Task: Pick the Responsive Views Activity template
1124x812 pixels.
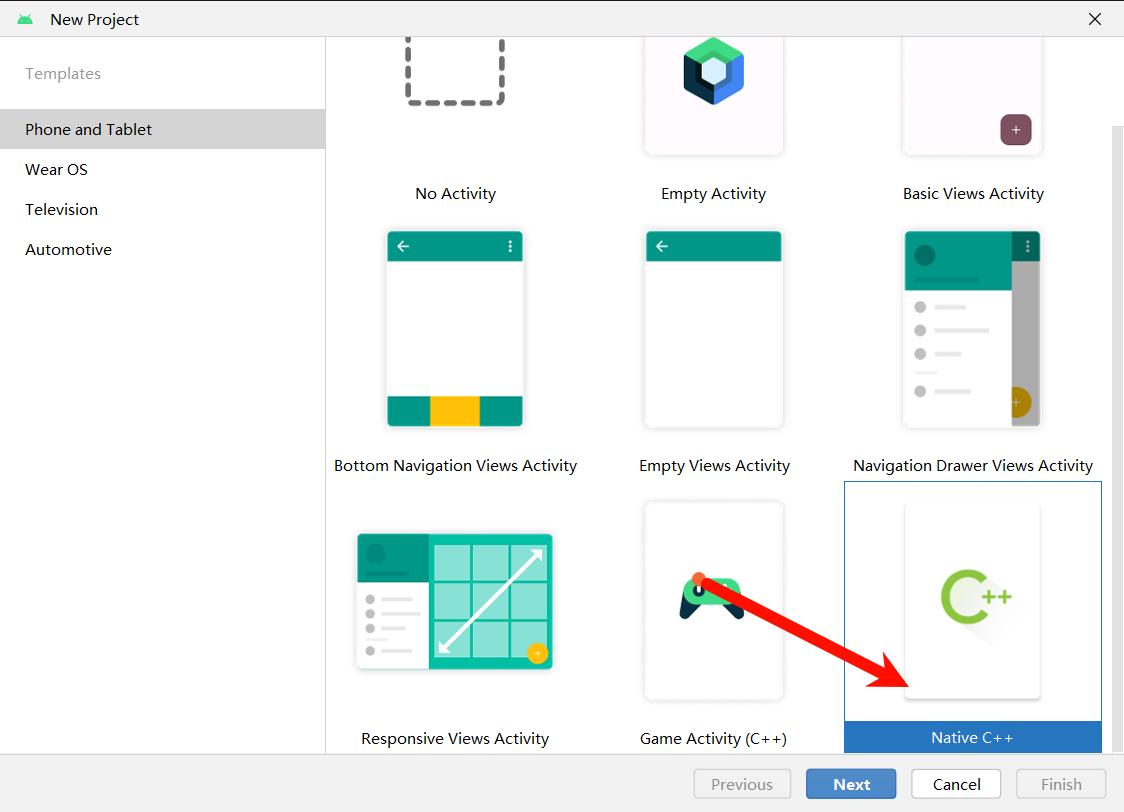Action: pos(454,601)
